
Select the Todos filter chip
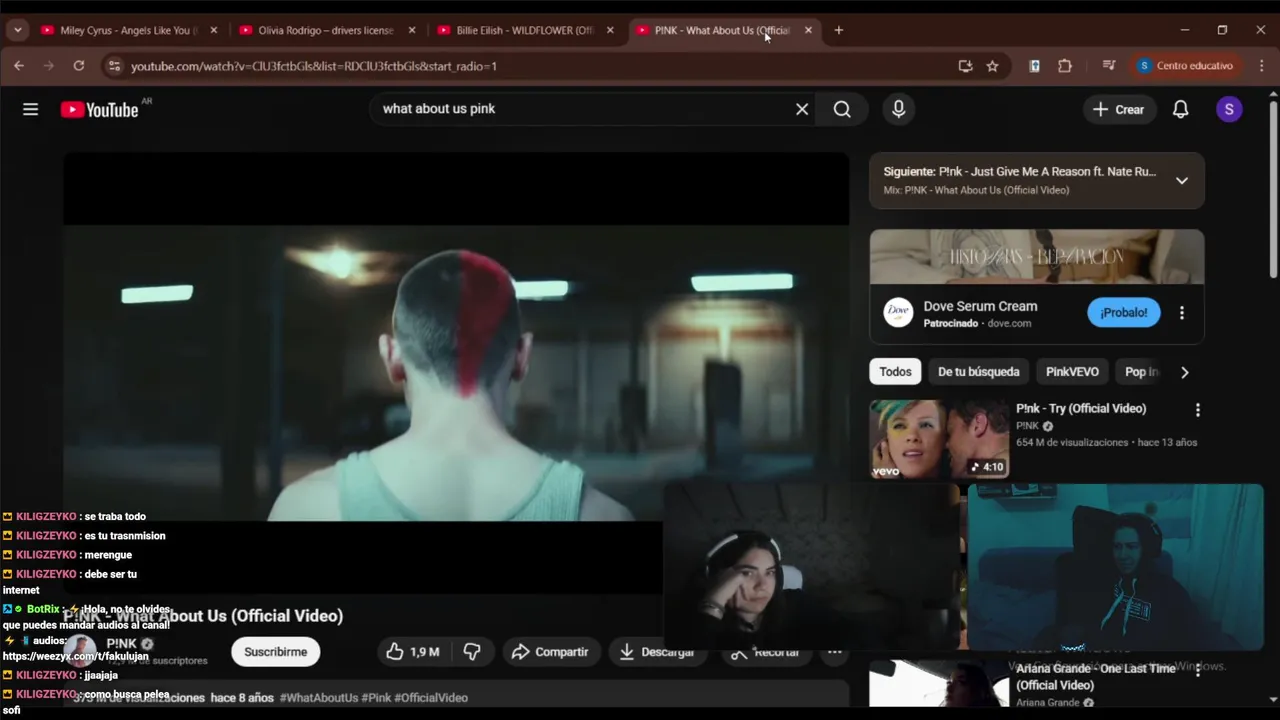point(895,372)
